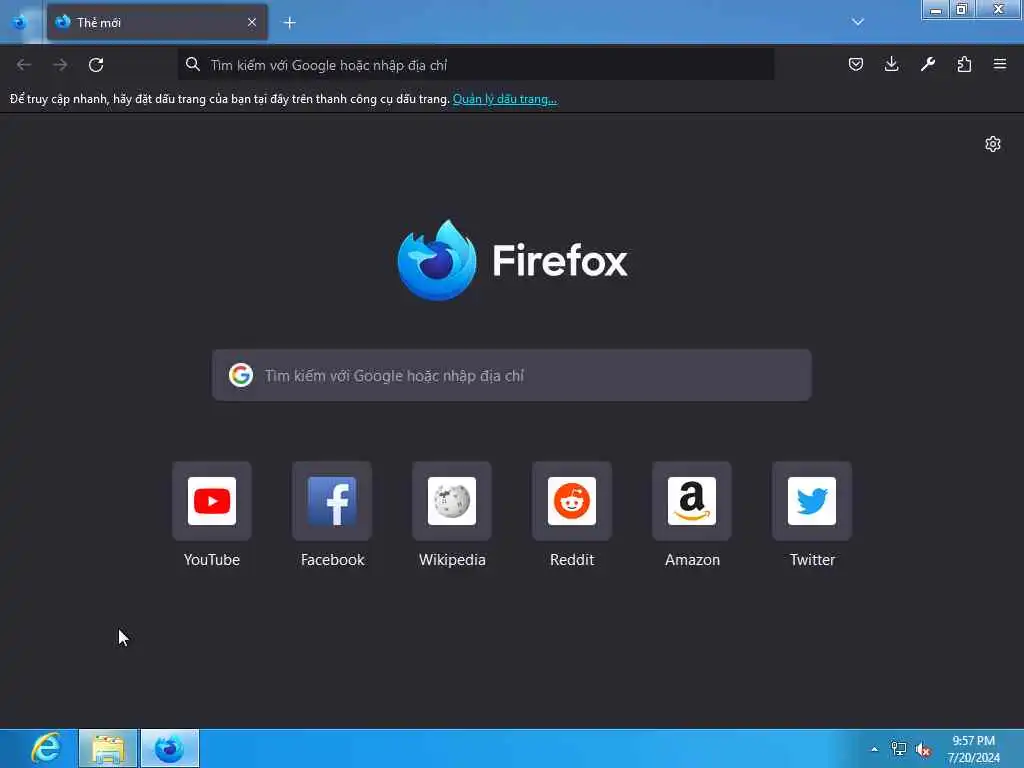Open the extensions puzzle icon

(x=964, y=64)
